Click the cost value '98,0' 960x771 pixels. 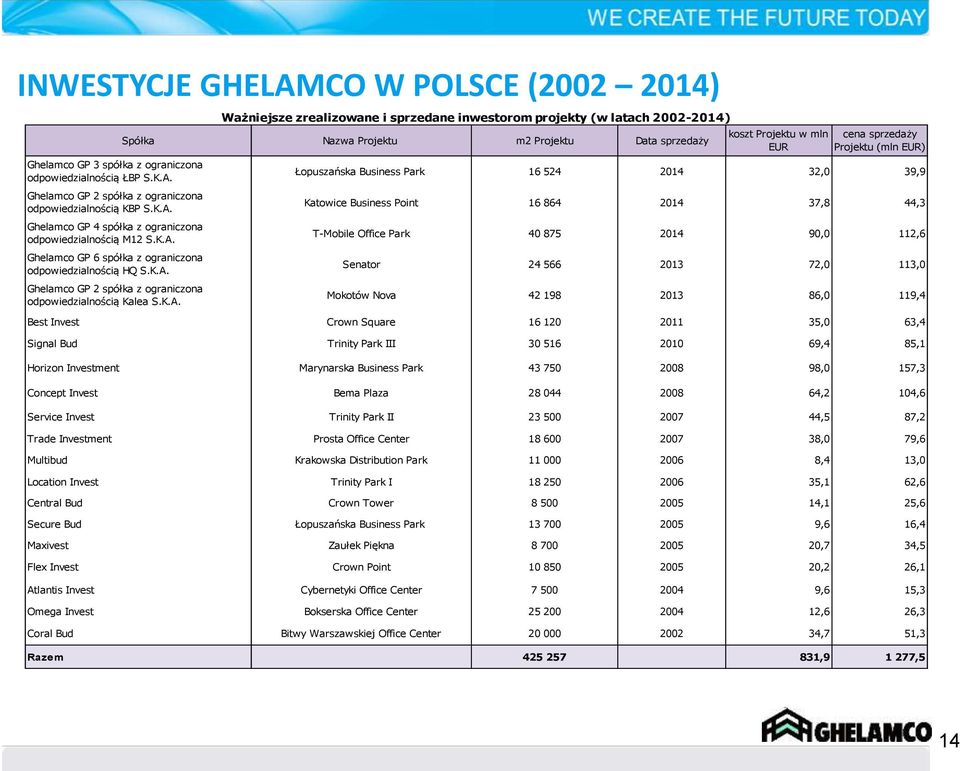(819, 368)
